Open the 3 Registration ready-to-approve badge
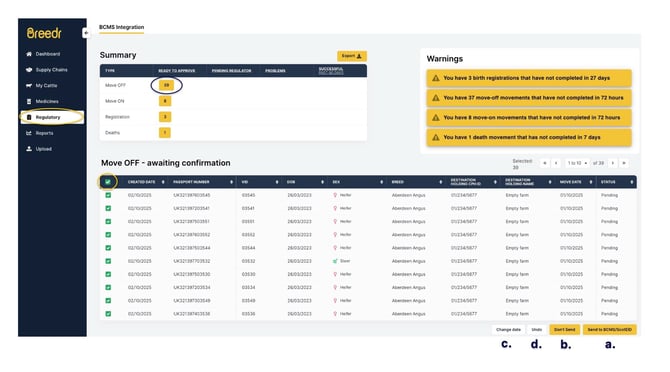The height and width of the screenshot is (372, 670). click(x=165, y=117)
